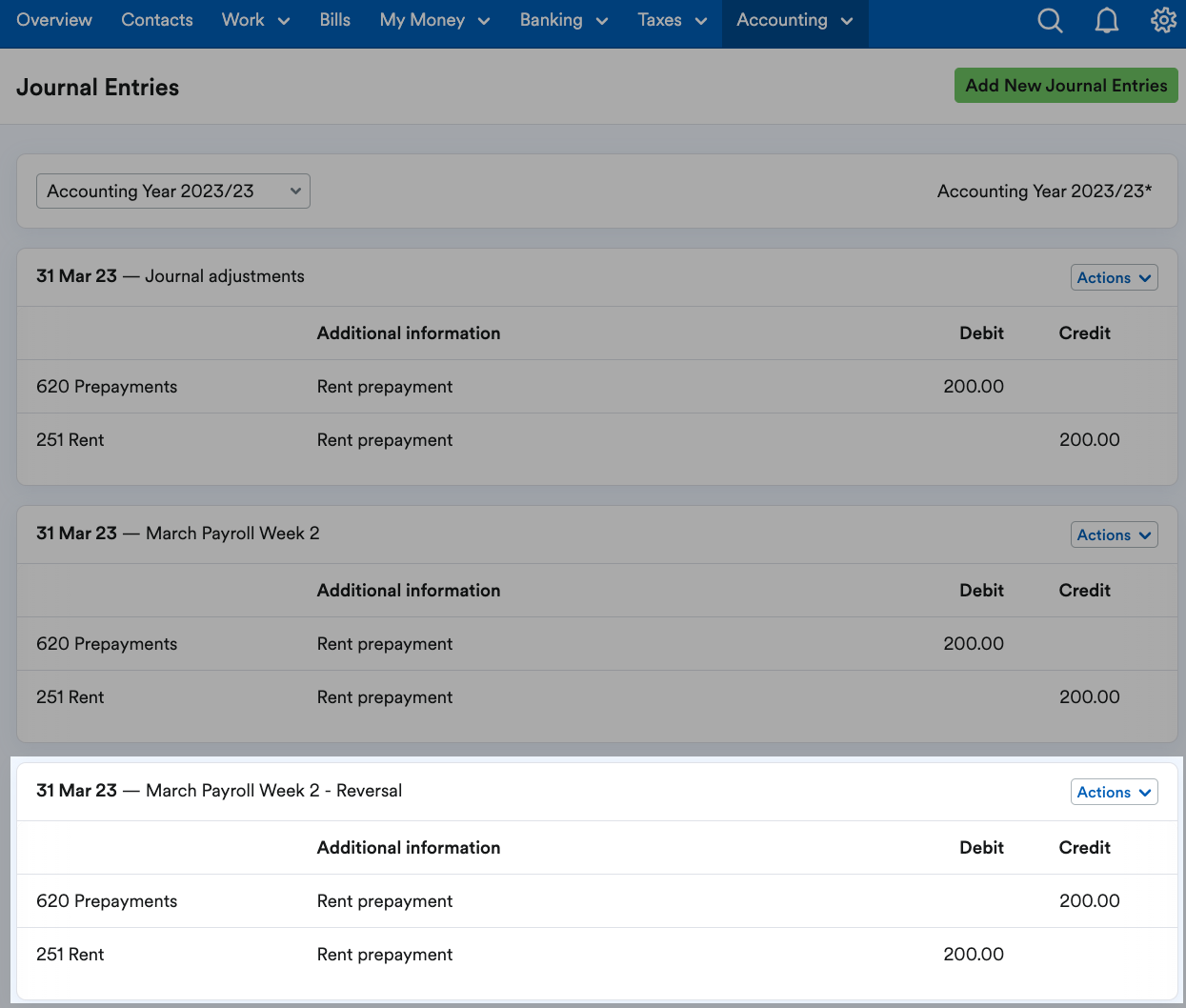1186x1008 pixels.
Task: Open Actions for Journal adjustments entry
Action: coord(1114,278)
